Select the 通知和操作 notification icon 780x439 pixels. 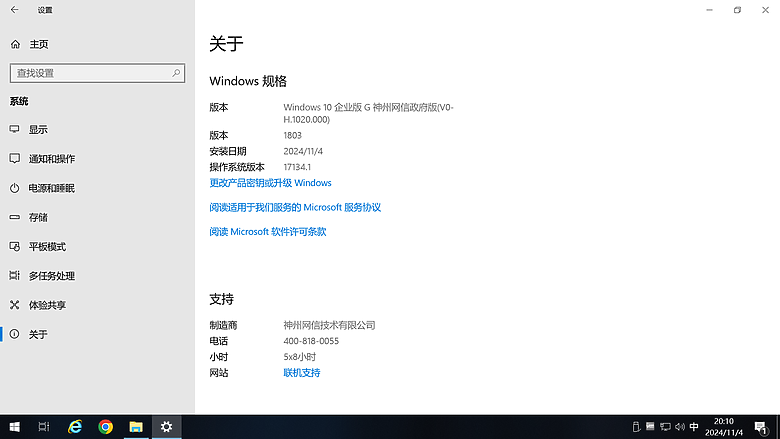(14, 159)
